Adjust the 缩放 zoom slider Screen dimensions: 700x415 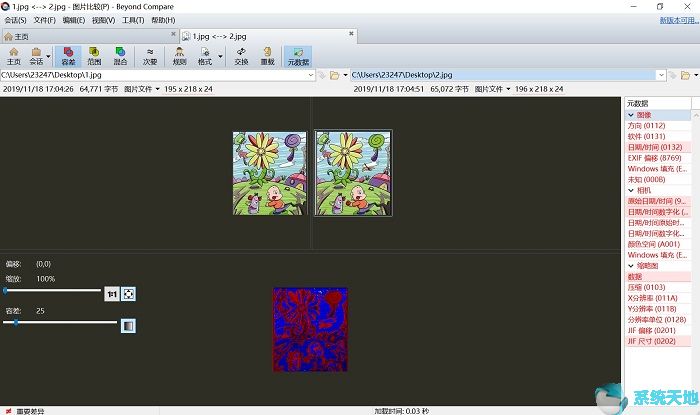[x=52, y=290]
